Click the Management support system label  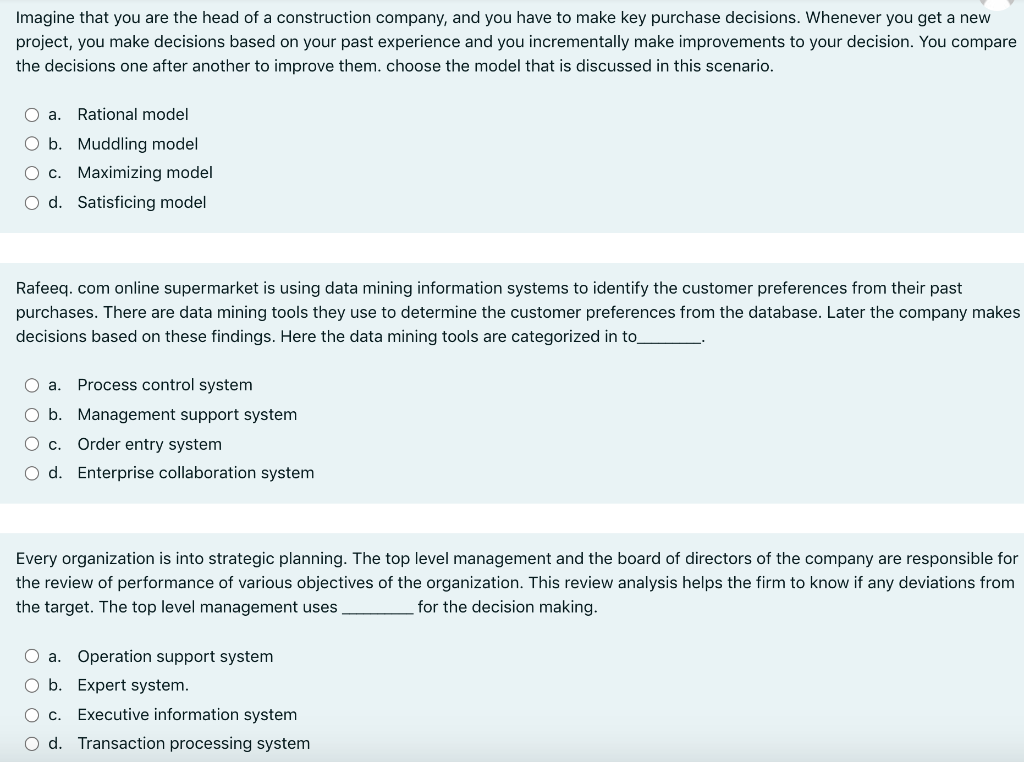187,415
